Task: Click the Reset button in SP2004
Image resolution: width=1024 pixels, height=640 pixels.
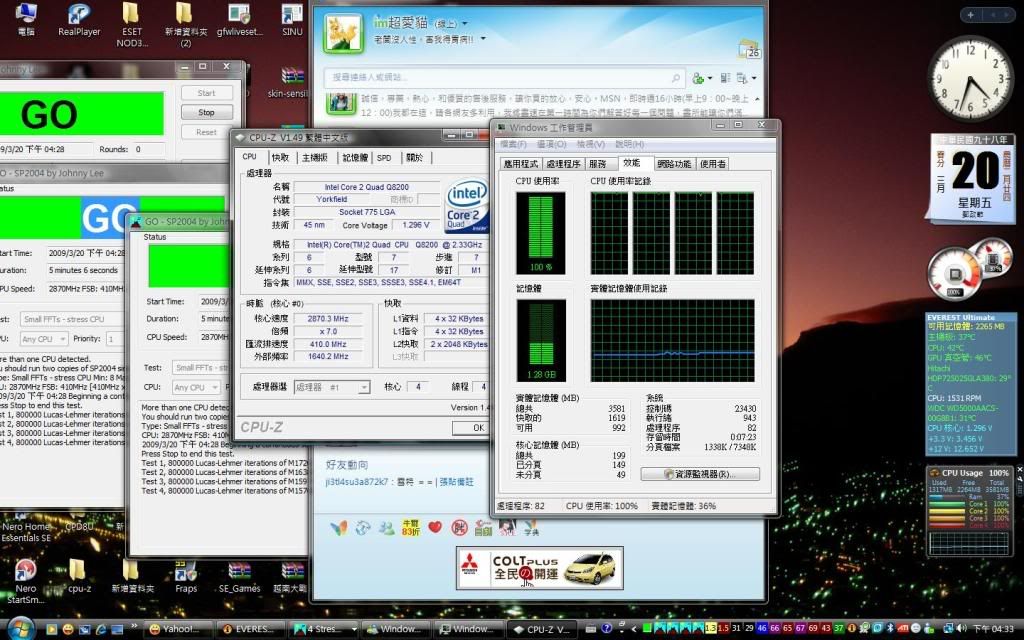Action: (206, 132)
